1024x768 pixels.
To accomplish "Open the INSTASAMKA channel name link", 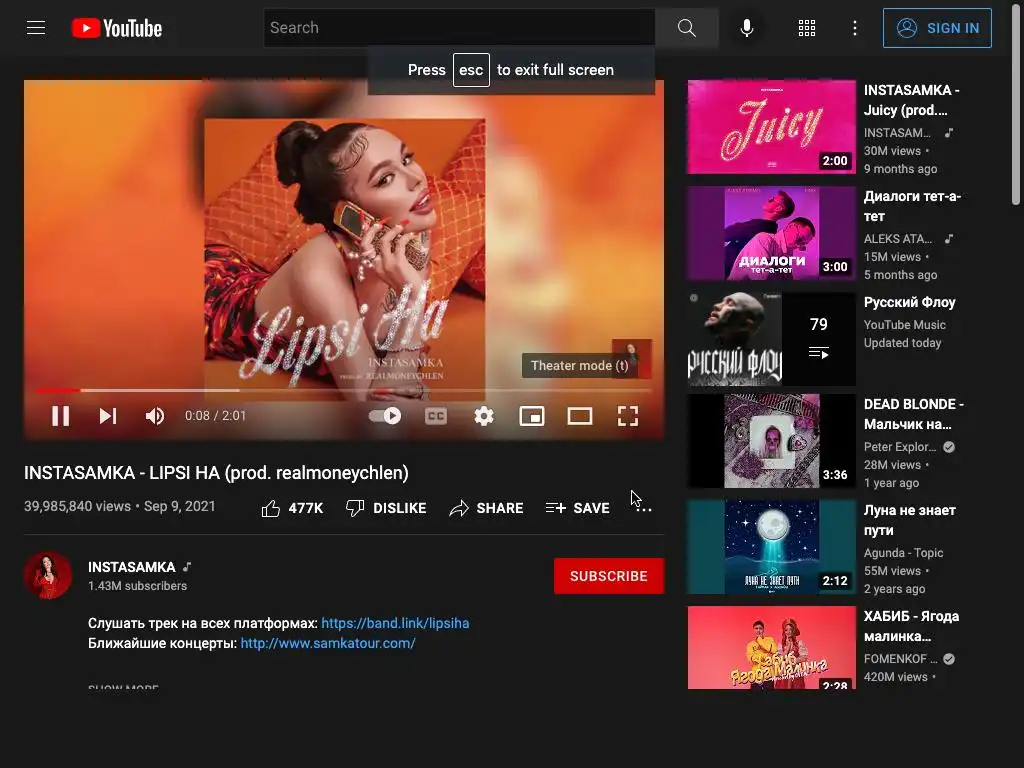I will pos(132,567).
